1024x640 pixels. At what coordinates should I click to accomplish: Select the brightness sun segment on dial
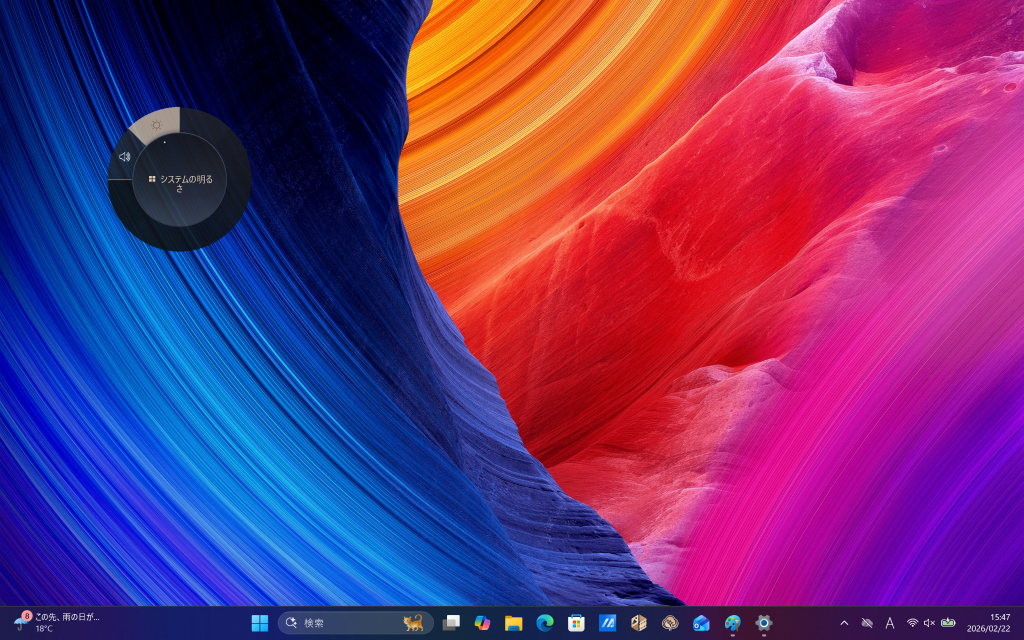155,125
